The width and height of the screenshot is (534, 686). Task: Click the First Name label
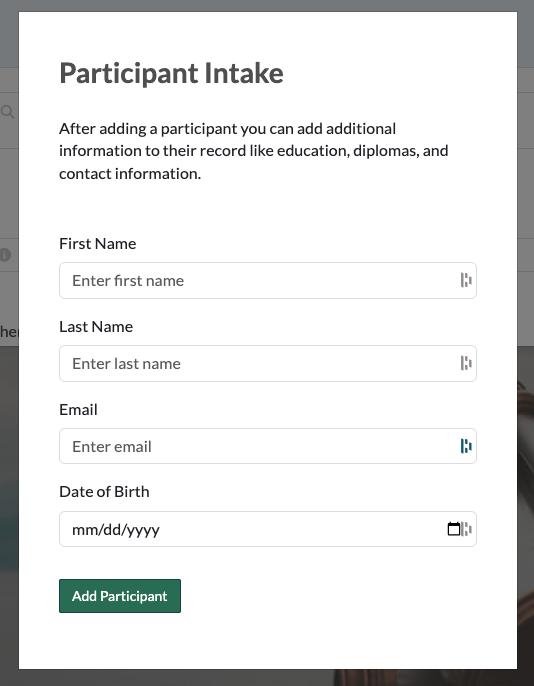click(x=98, y=244)
